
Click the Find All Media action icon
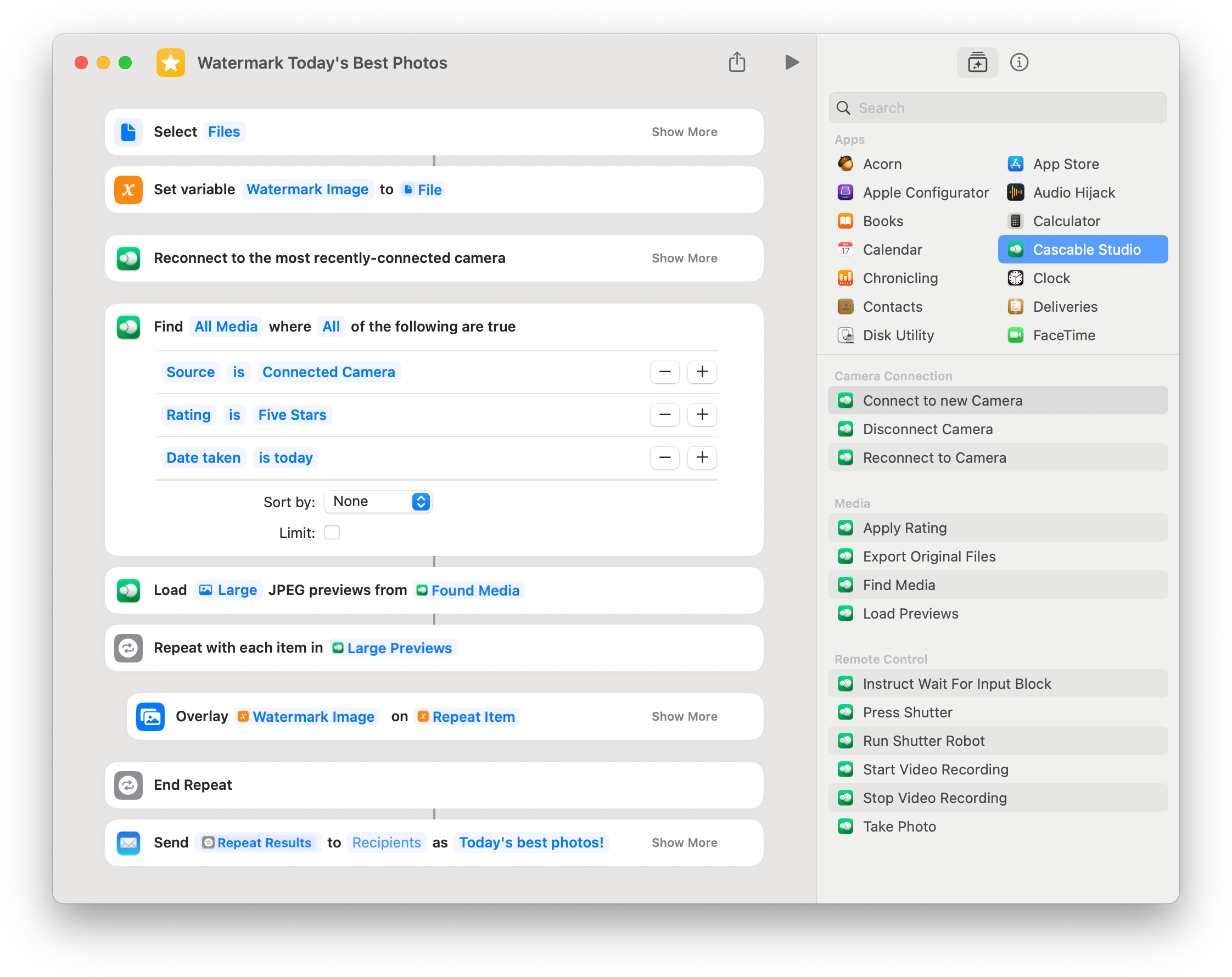click(x=128, y=327)
